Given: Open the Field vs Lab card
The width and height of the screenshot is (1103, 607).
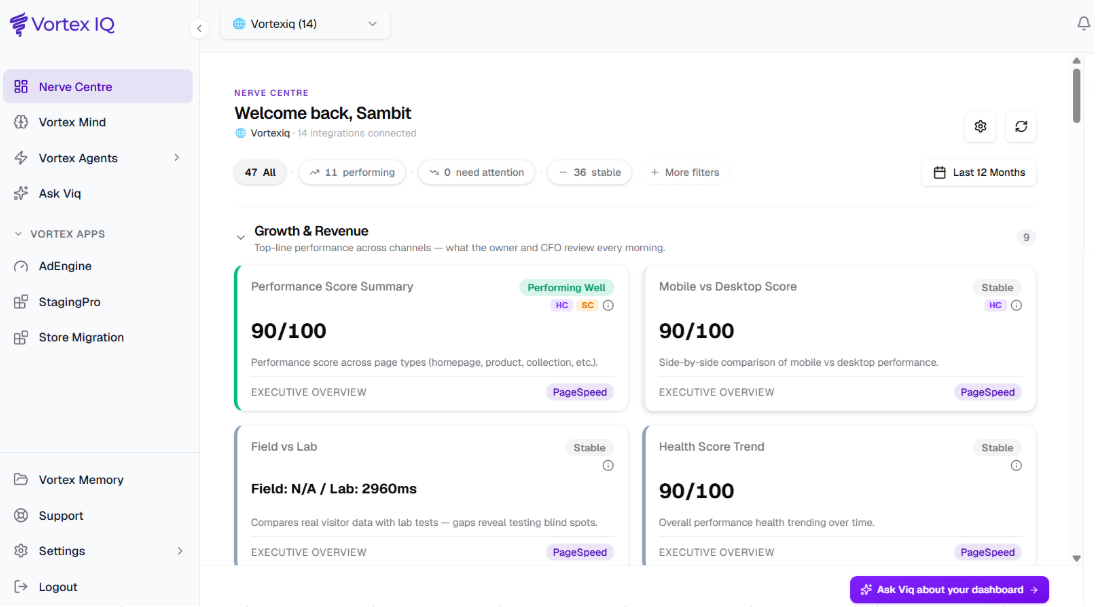Looking at the screenshot, I should click(x=431, y=495).
